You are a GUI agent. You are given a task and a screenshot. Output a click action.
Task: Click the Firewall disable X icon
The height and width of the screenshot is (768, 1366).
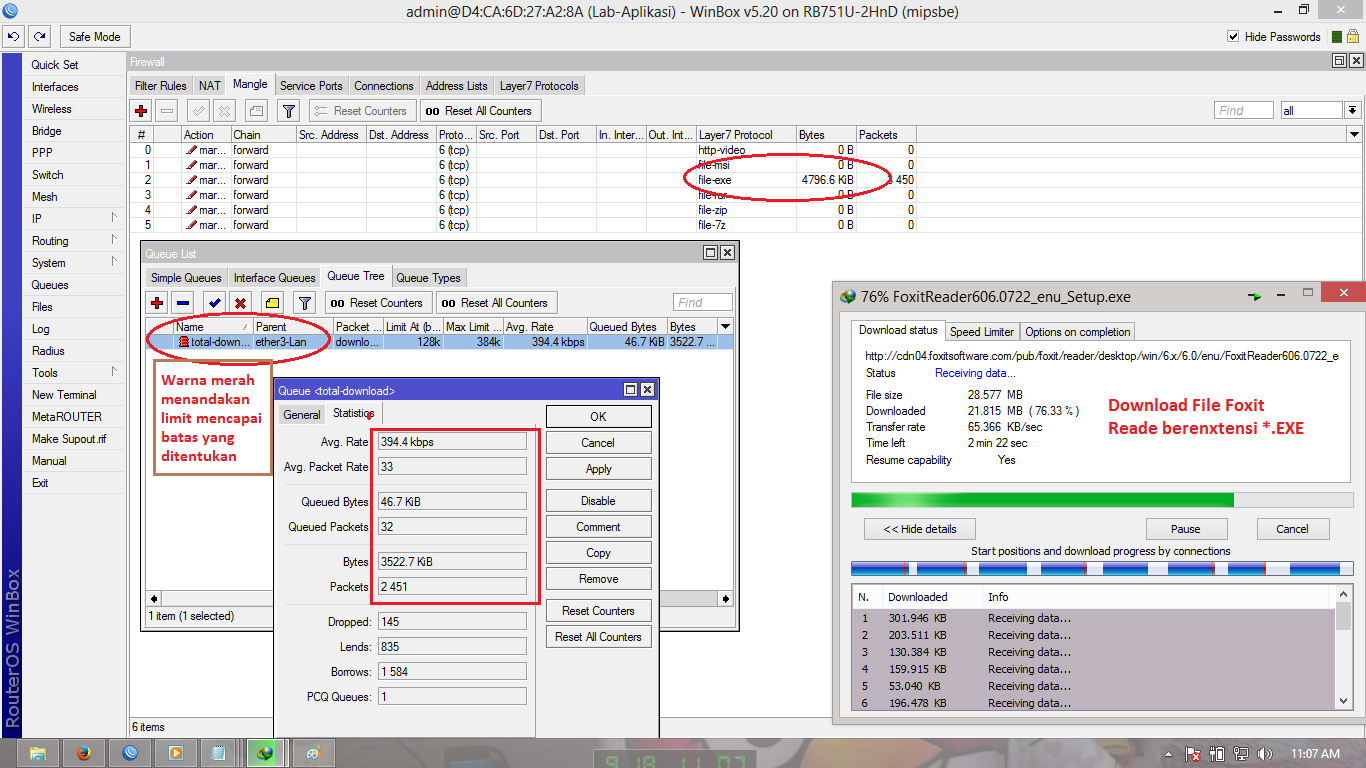pos(225,111)
